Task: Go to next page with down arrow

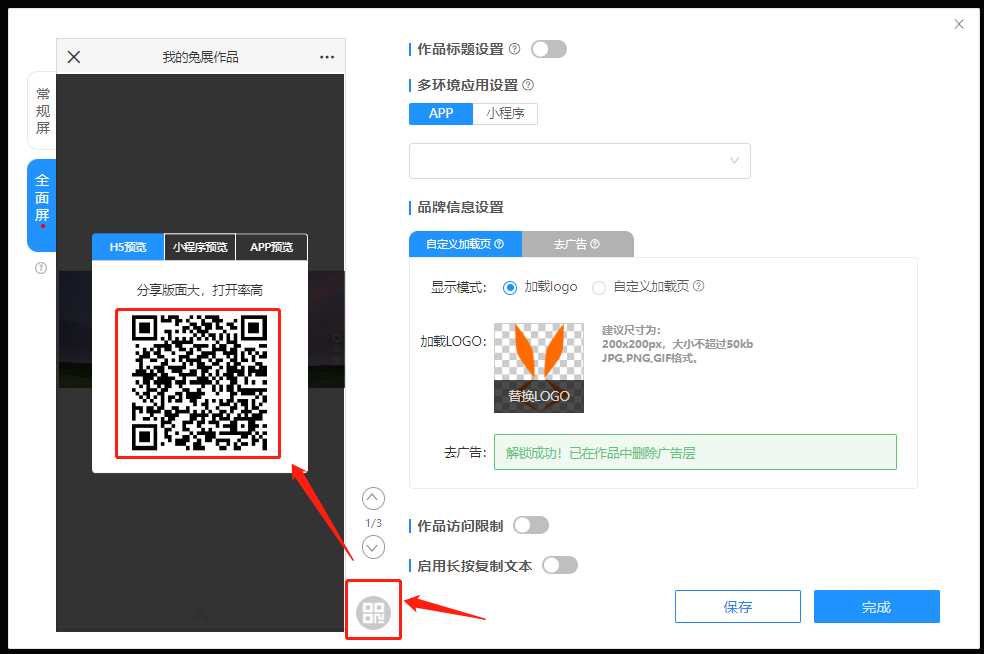Action: [373, 547]
